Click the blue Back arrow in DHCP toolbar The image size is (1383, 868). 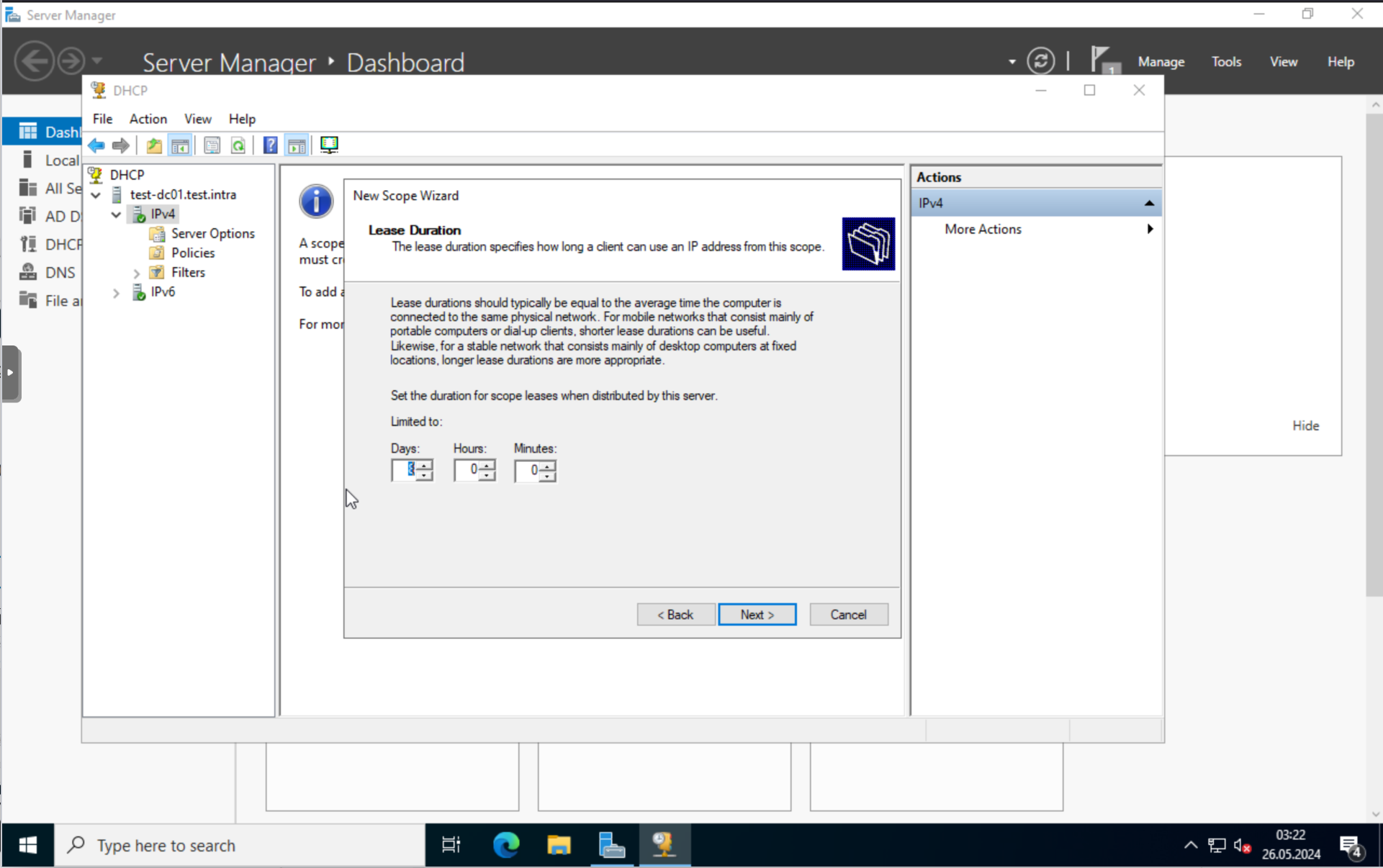(96, 145)
